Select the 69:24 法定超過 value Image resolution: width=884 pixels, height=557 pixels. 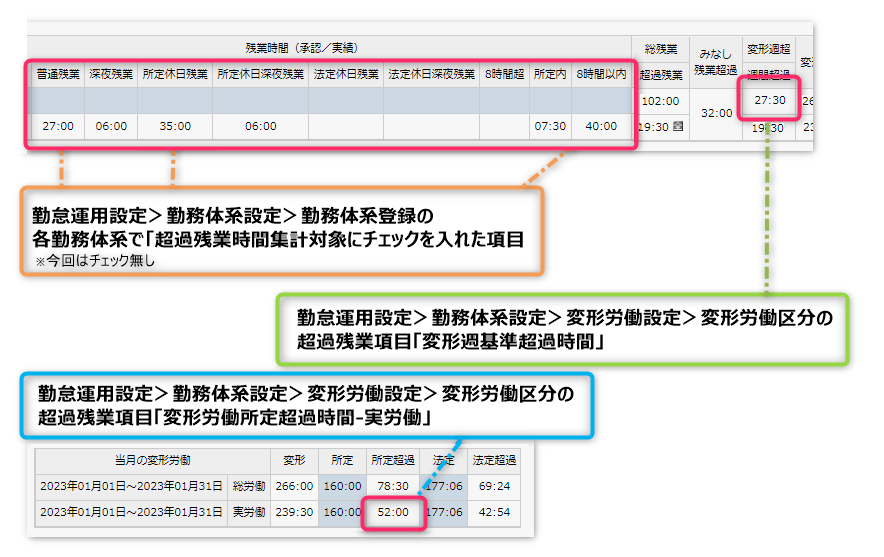point(494,486)
